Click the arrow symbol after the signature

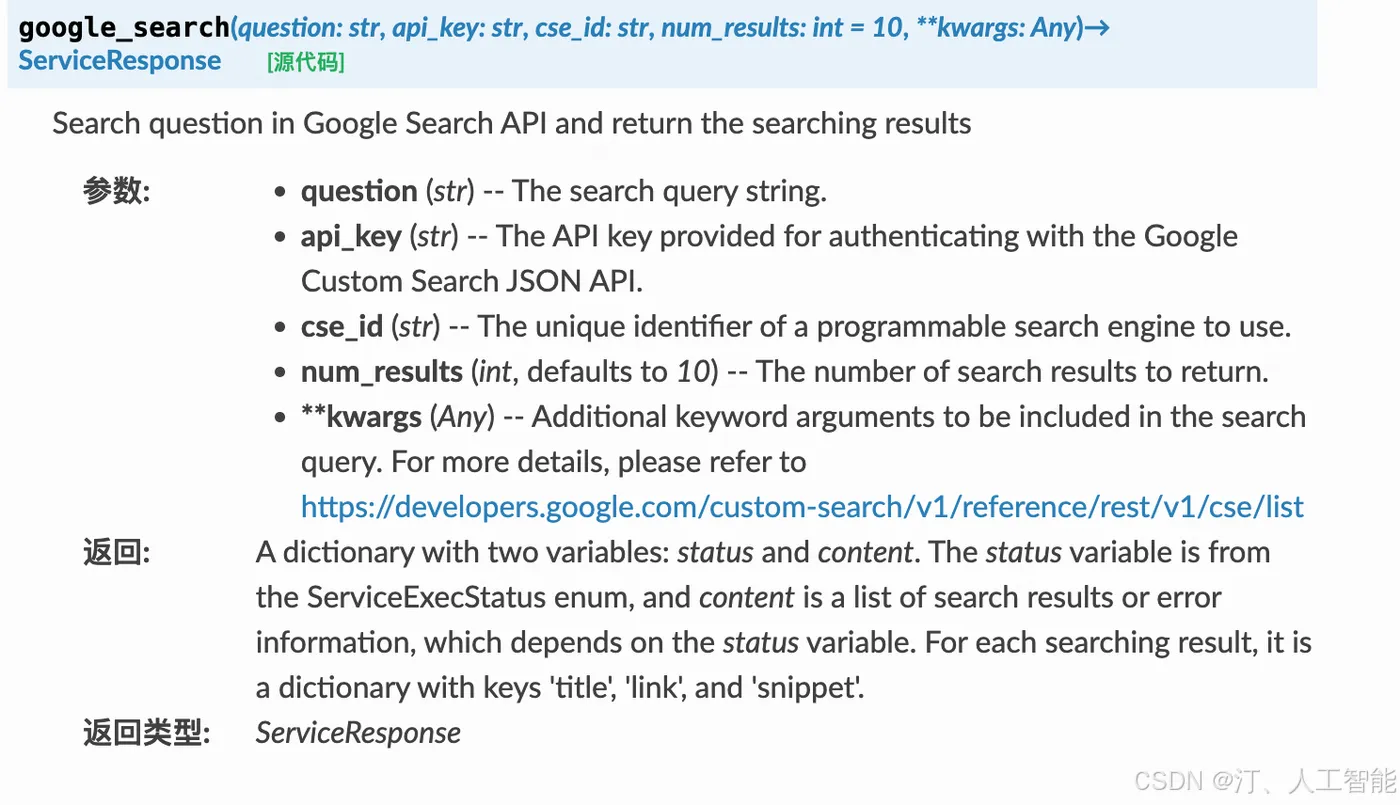[1097, 28]
